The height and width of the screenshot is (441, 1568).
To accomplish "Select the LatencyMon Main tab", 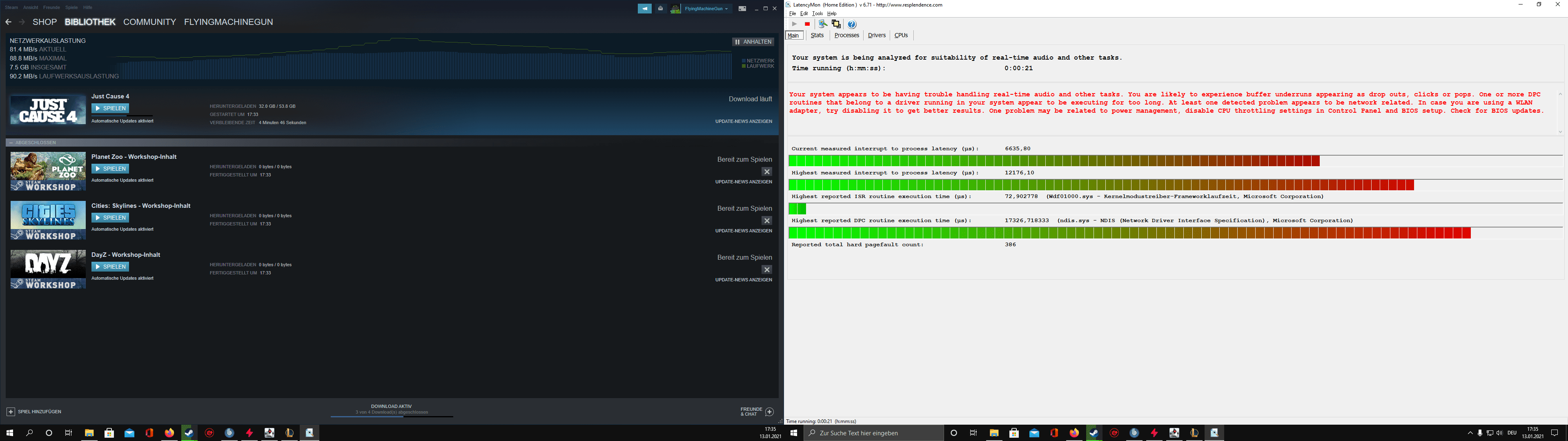I will 794,36.
